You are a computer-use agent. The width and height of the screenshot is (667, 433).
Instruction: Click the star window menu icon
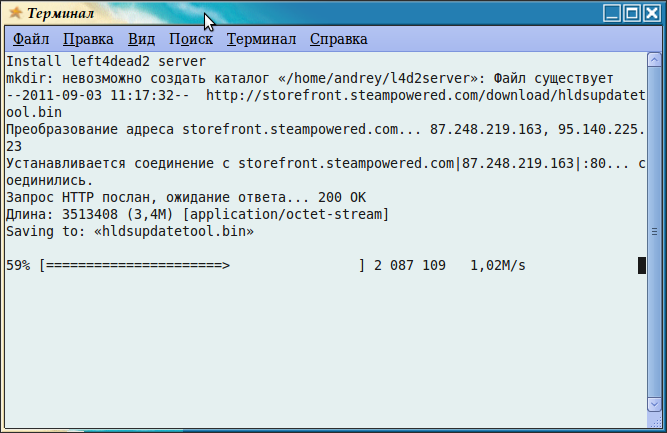pyautogui.click(x=16, y=13)
